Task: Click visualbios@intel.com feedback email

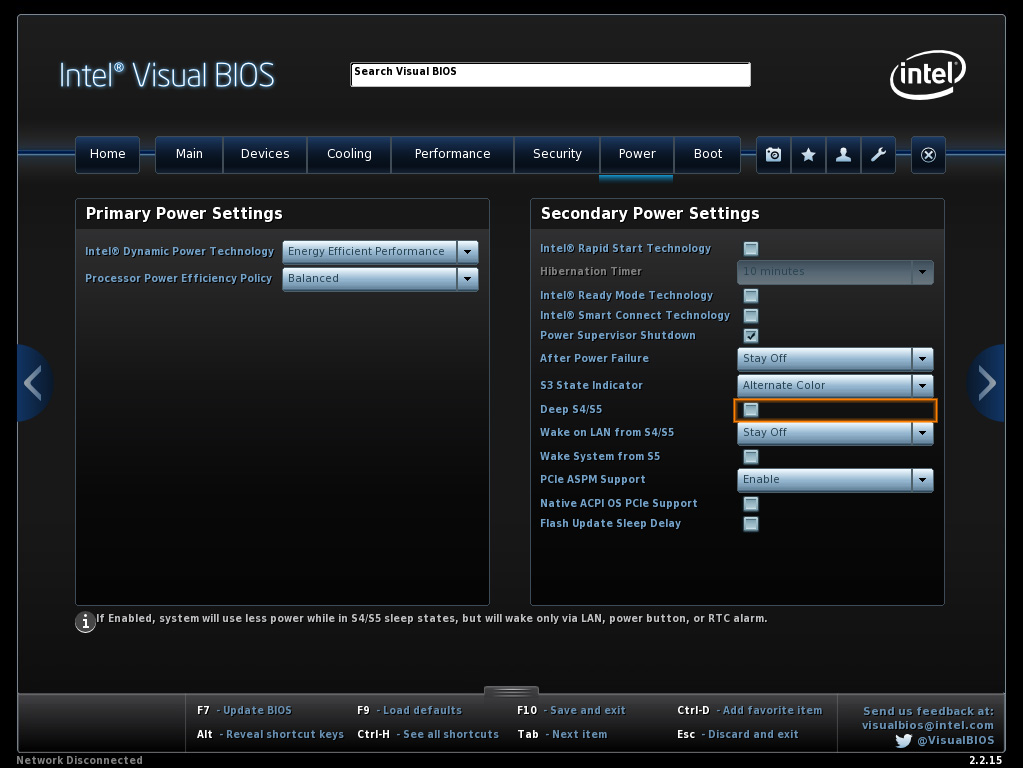Action: (x=928, y=726)
